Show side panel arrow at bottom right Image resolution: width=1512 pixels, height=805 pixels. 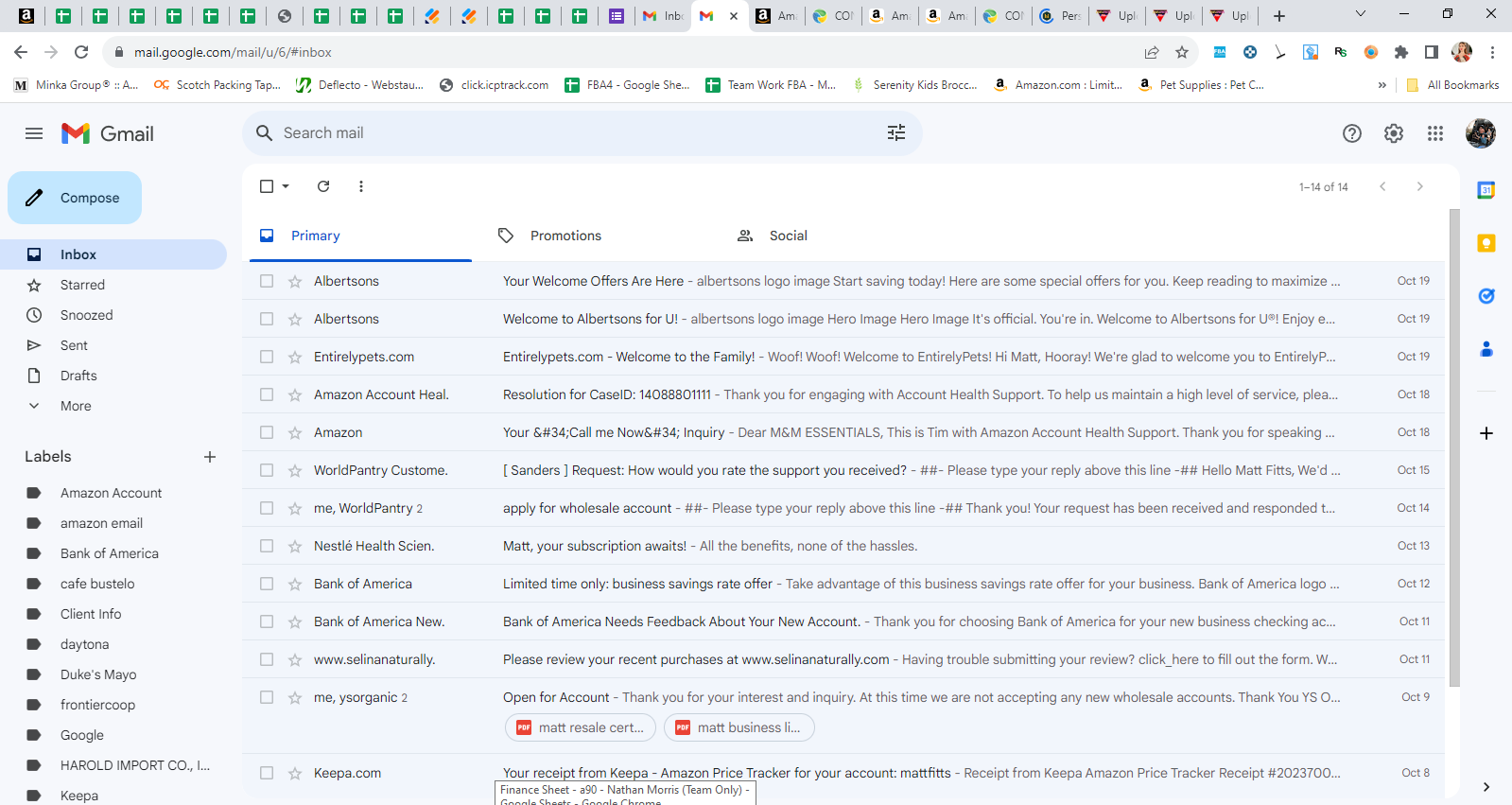tap(1486, 786)
